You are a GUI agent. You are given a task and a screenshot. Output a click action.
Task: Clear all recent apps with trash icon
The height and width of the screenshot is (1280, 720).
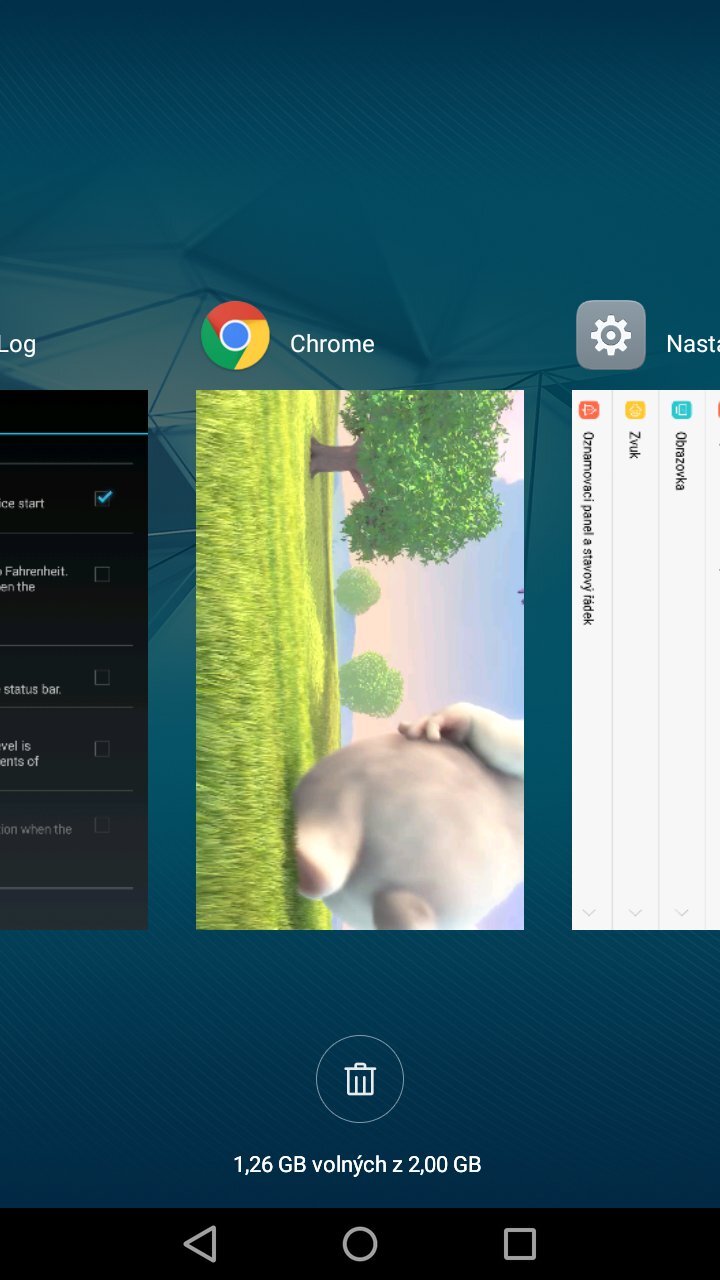point(360,1079)
